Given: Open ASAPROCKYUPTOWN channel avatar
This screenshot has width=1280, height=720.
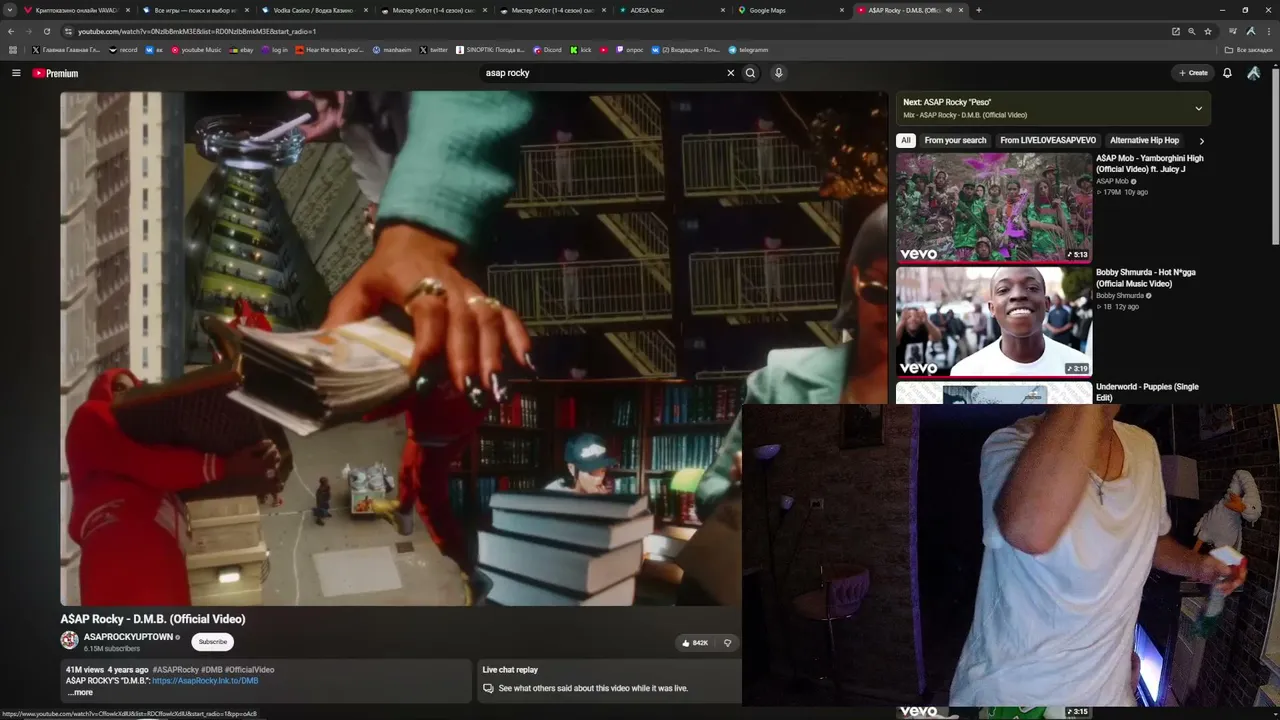Looking at the screenshot, I should 69,641.
